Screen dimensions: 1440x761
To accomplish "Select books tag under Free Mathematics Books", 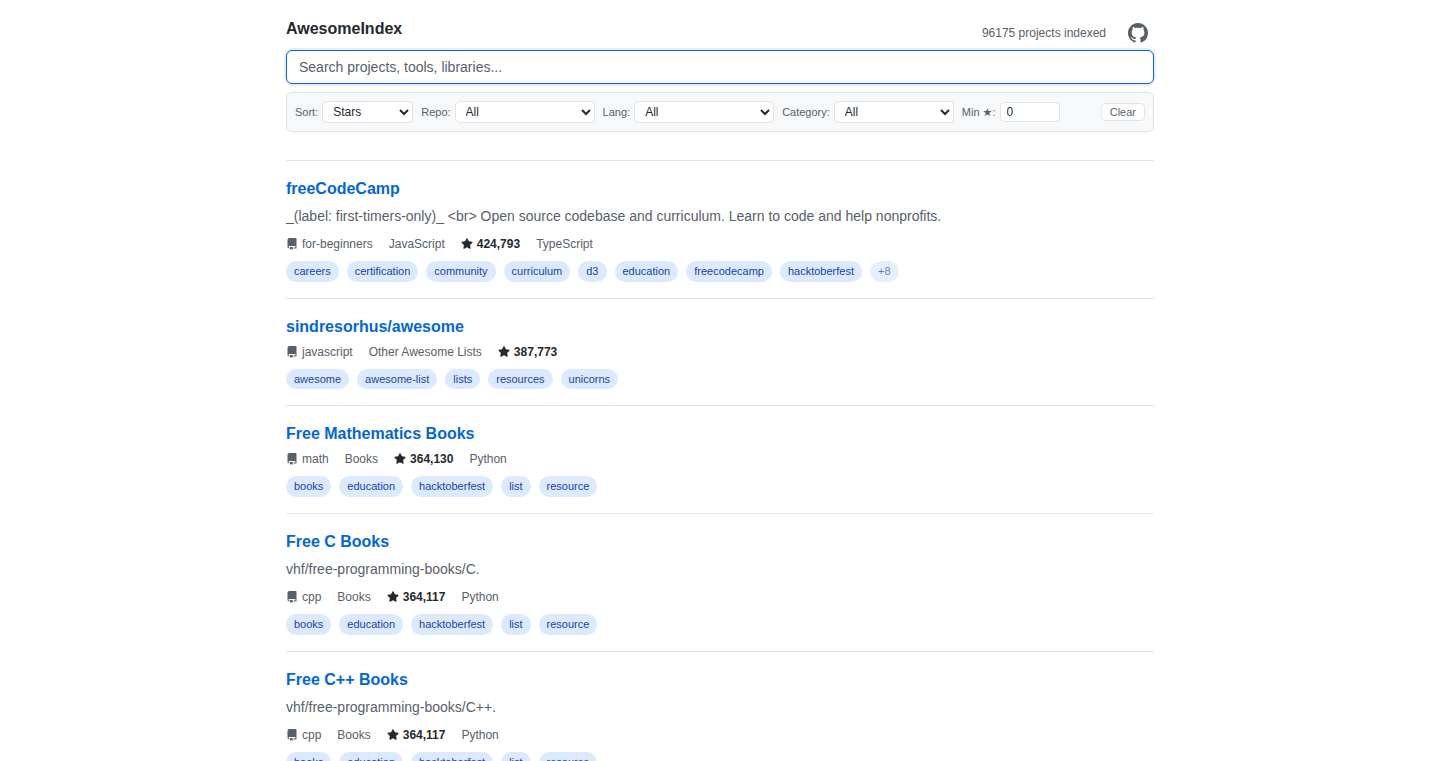I will pyautogui.click(x=308, y=486).
